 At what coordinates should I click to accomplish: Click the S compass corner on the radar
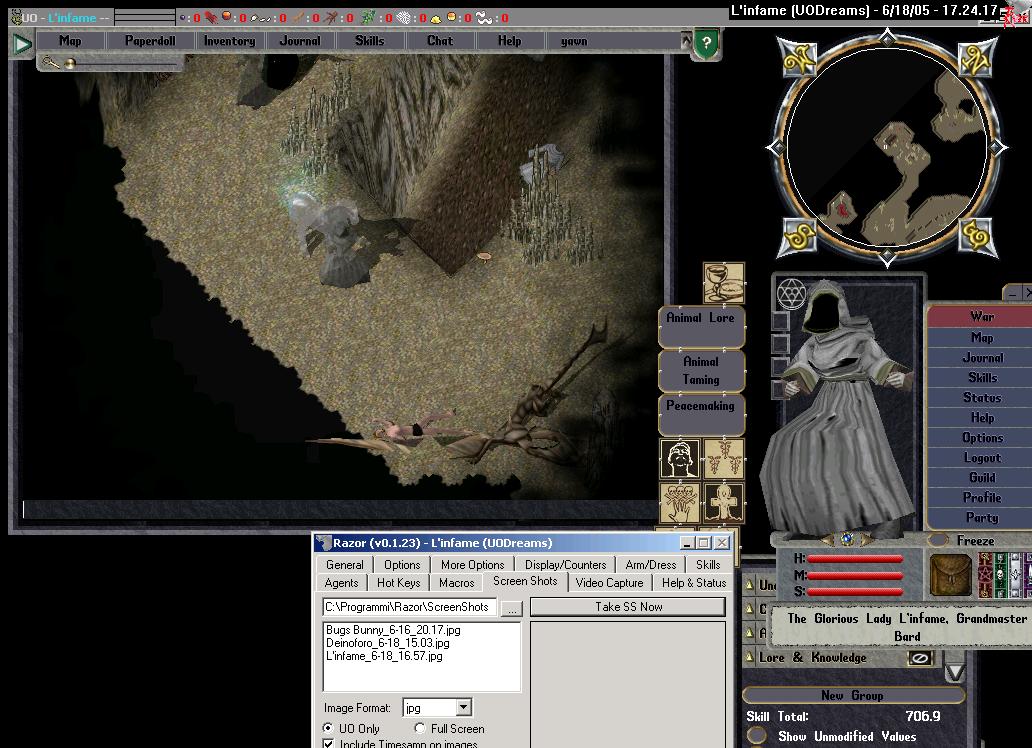[799, 236]
